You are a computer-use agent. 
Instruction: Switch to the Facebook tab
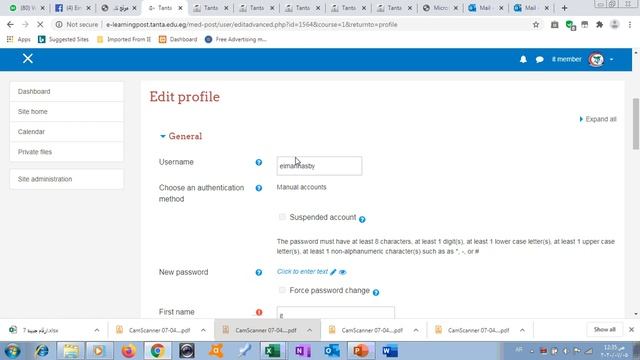tap(72, 8)
